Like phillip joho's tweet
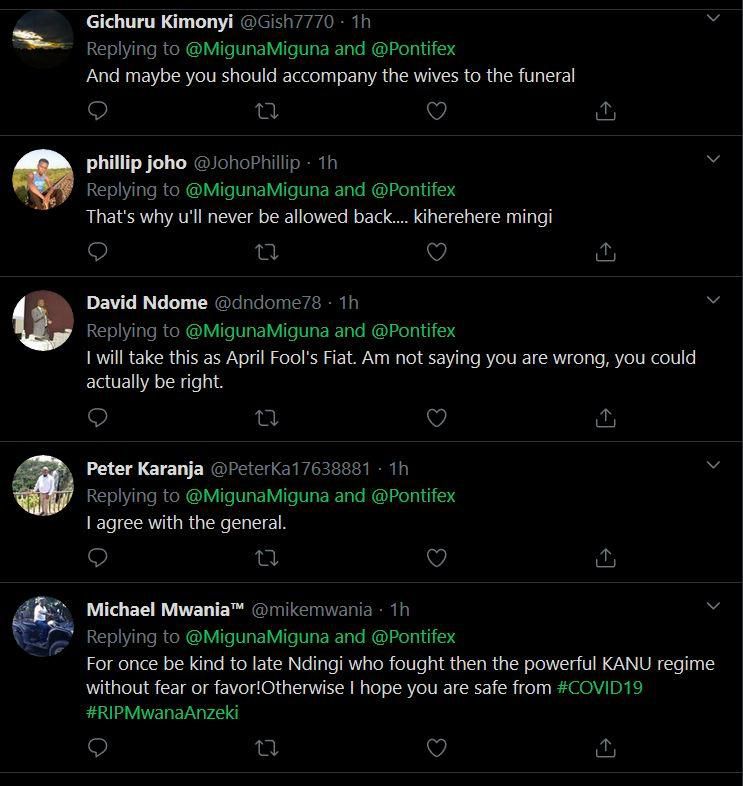This screenshot has width=743, height=786. (436, 252)
